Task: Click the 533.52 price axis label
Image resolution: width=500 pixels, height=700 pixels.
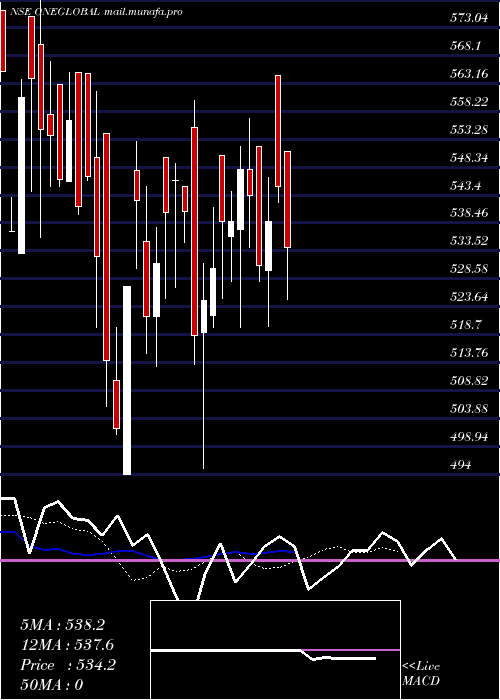Action: tap(469, 242)
